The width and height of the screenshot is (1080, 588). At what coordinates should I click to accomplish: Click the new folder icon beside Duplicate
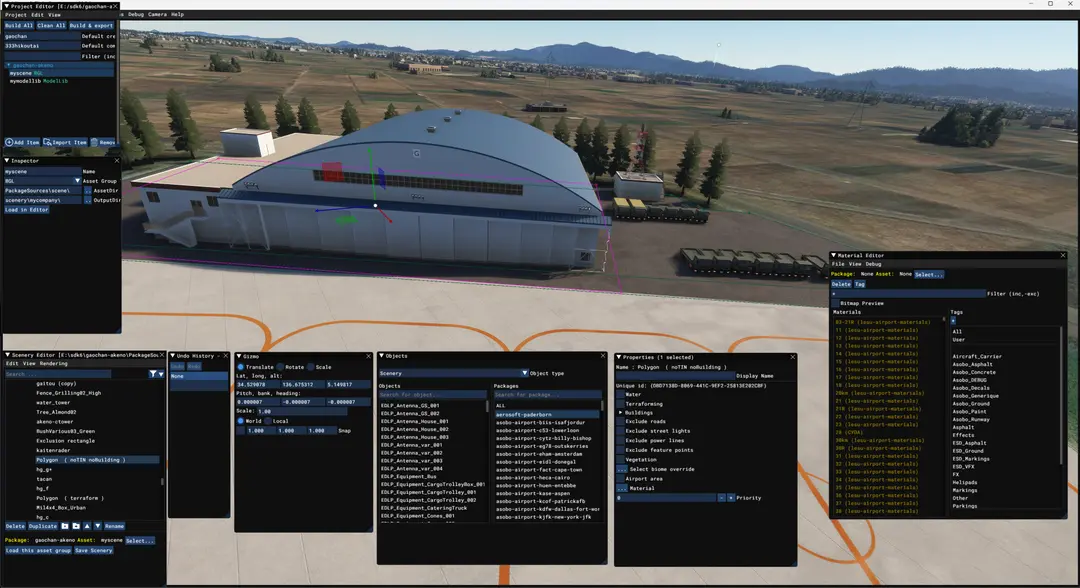pyautogui.click(x=65, y=526)
